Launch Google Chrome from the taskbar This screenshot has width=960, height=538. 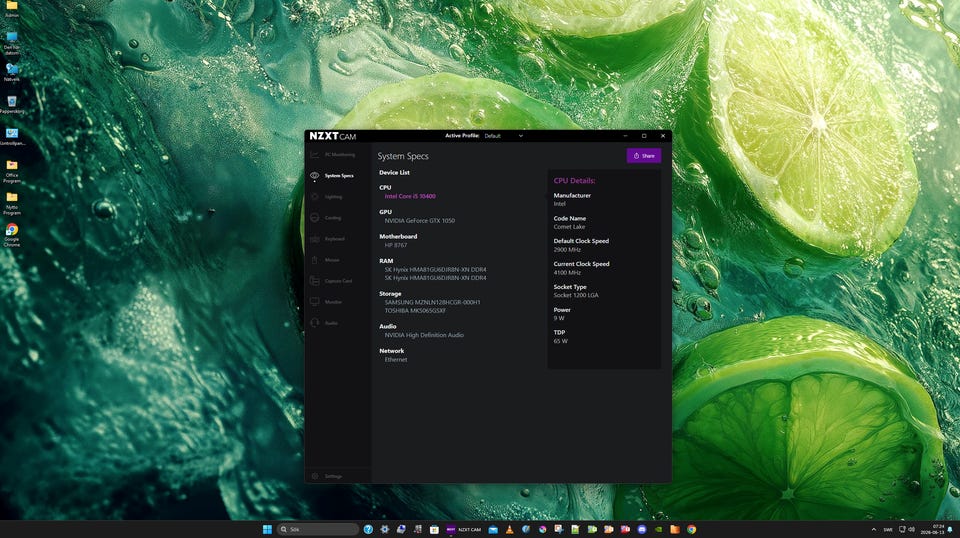point(691,529)
